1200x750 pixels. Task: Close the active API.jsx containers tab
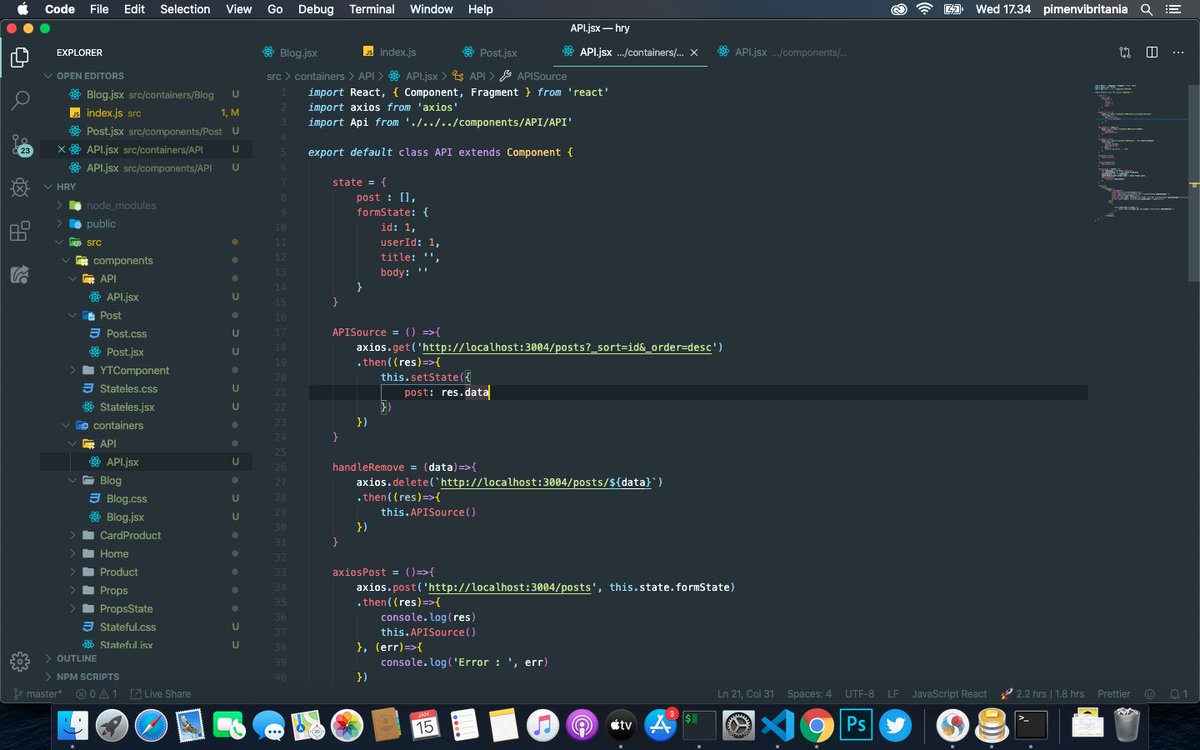[x=694, y=52]
